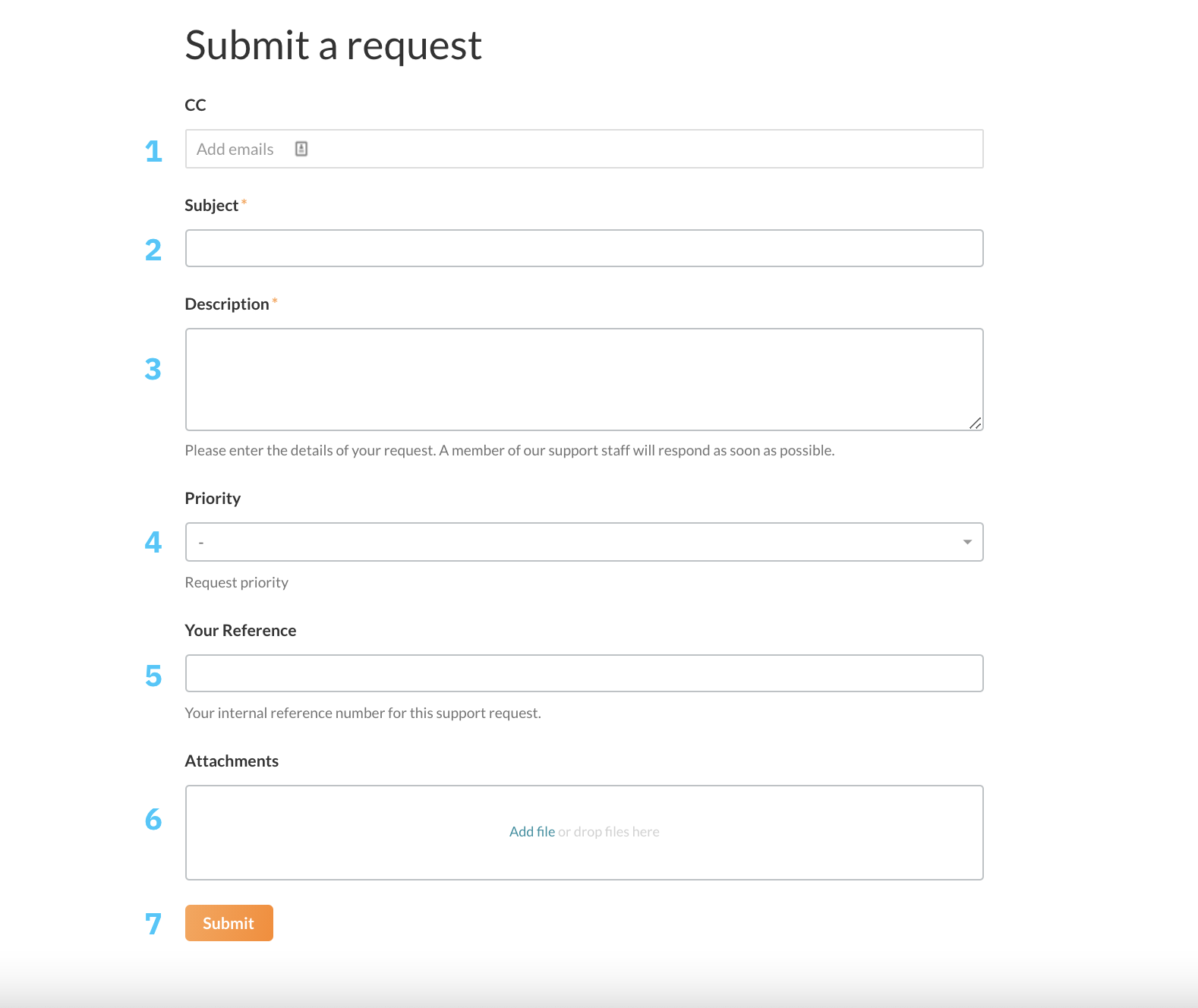Click the orange Submit button
This screenshot has width=1198, height=1008.
pos(229,923)
